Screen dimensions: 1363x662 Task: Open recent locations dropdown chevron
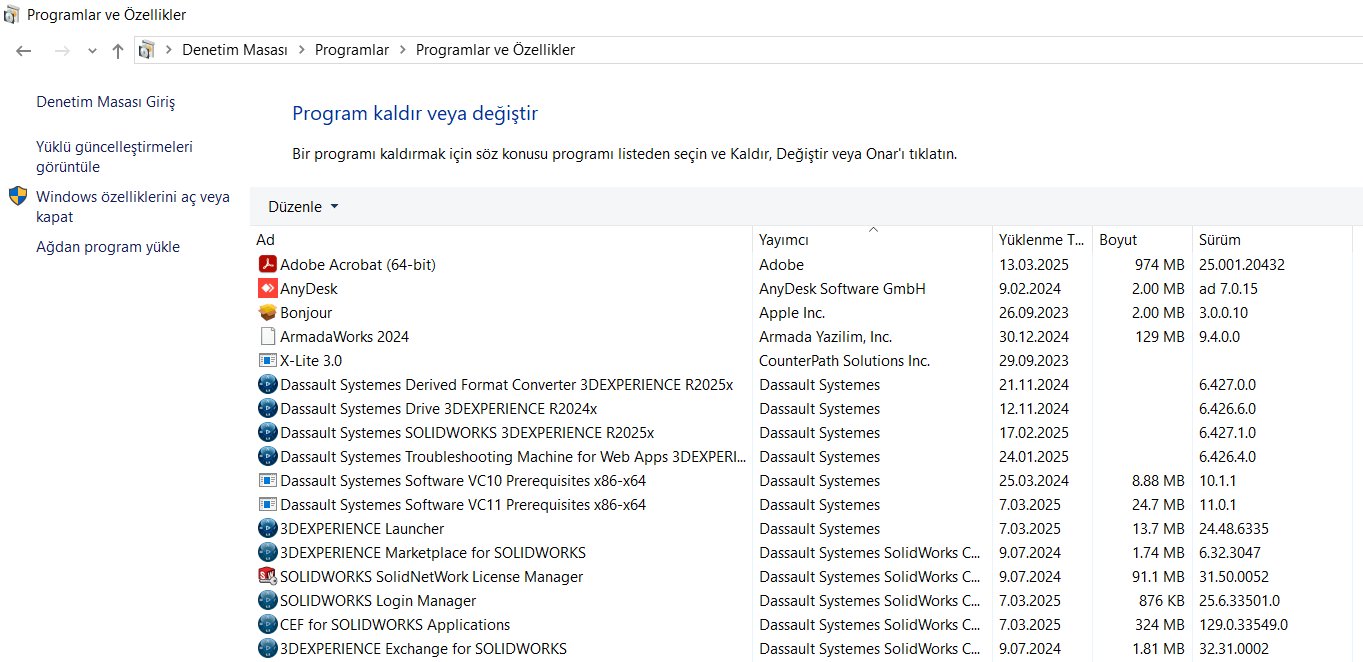click(92, 50)
